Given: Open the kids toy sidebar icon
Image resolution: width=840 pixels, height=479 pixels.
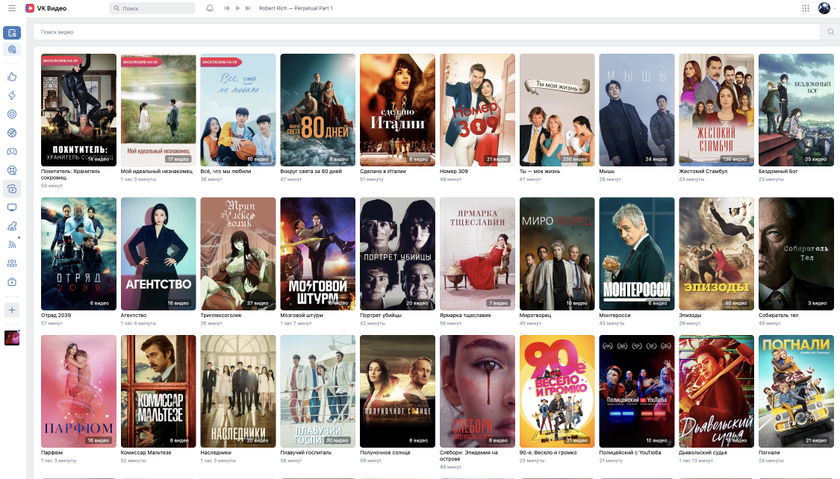Looking at the screenshot, I should [x=12, y=226].
